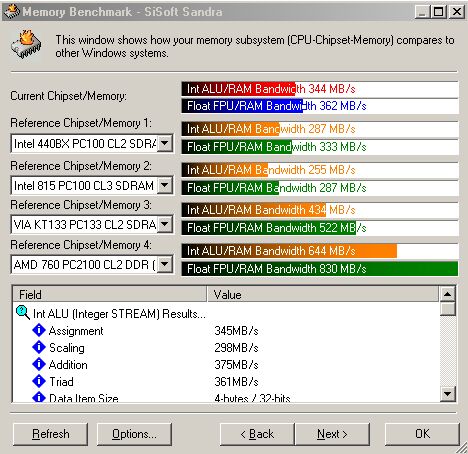Click the Float FPU 333 MB/s bar

pyautogui.click(x=320, y=147)
